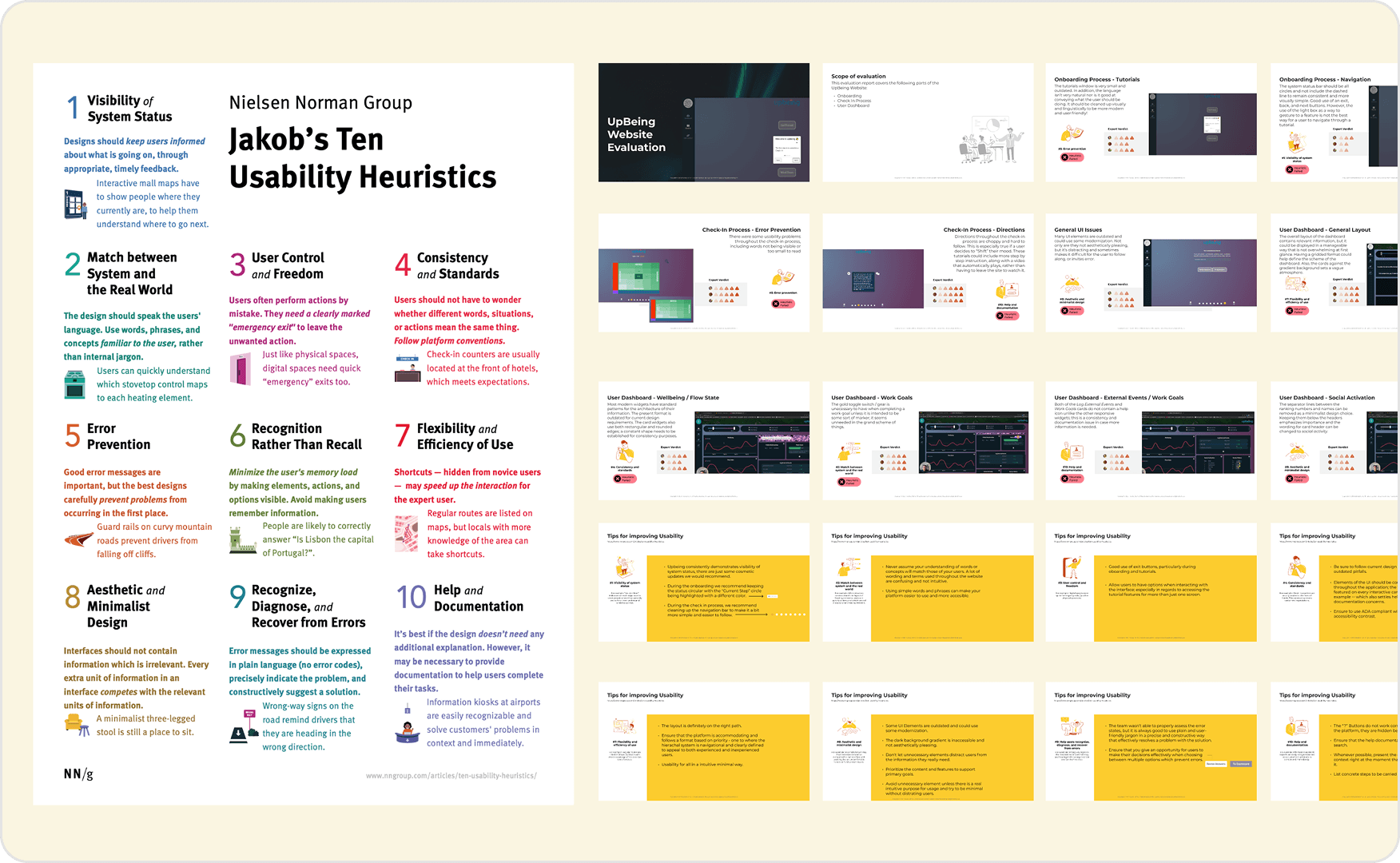1400x863 pixels.
Task: Open the User Dashboard - Social Activation slide
Action: (x=1334, y=441)
